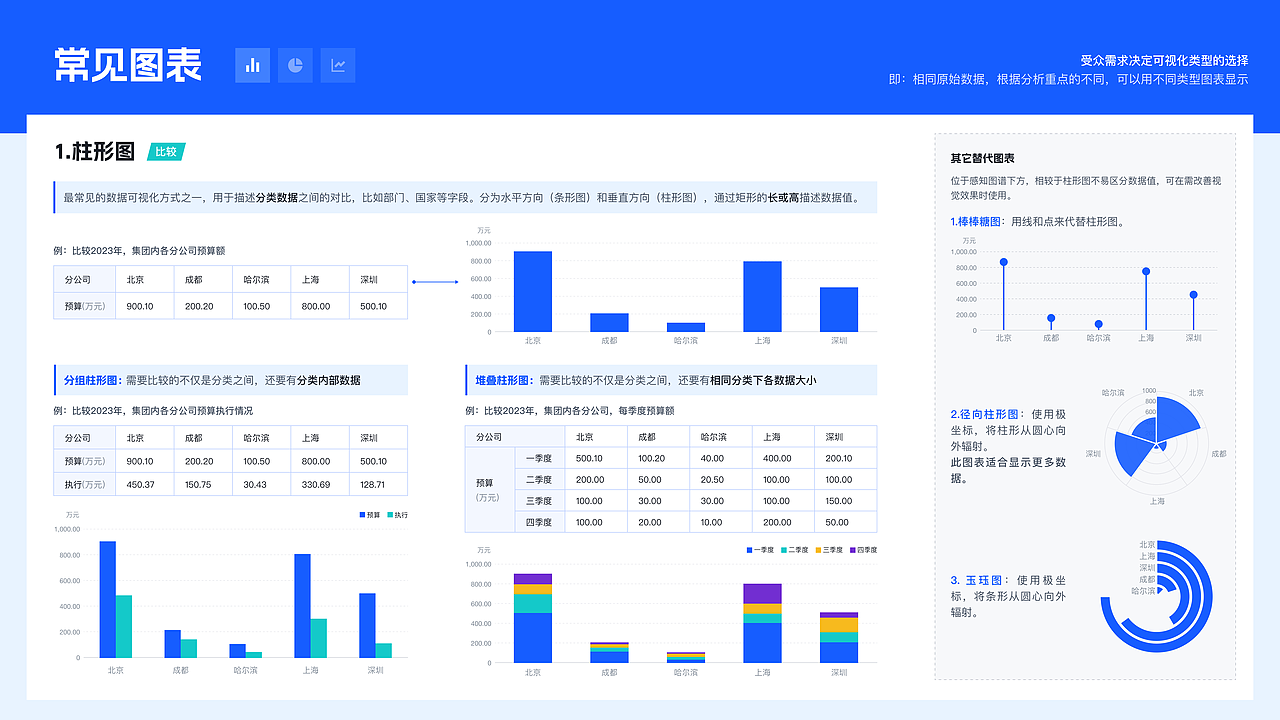
Task: Select the bar chart icon in header
Action: pos(253,65)
